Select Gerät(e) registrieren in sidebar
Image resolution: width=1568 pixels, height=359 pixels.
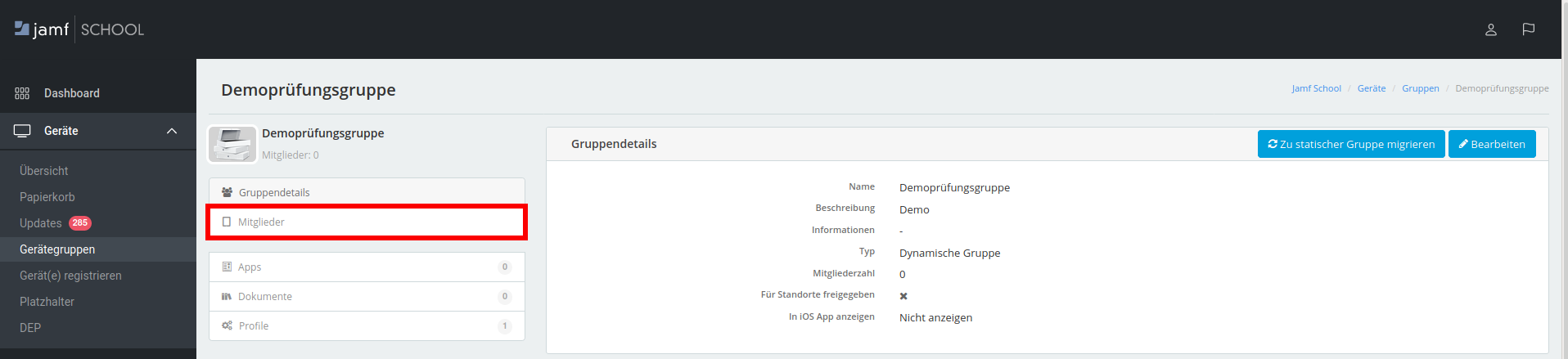click(70, 276)
